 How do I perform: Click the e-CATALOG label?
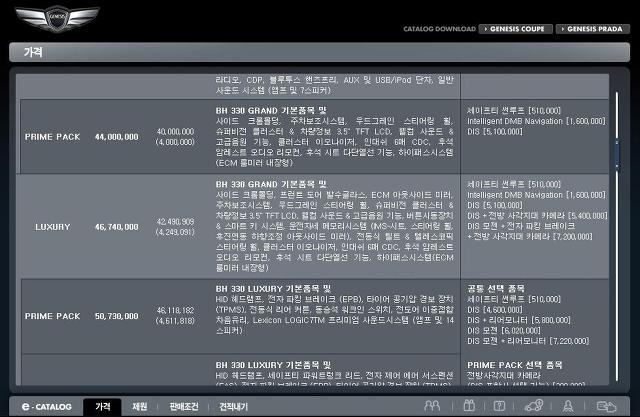[47, 407]
